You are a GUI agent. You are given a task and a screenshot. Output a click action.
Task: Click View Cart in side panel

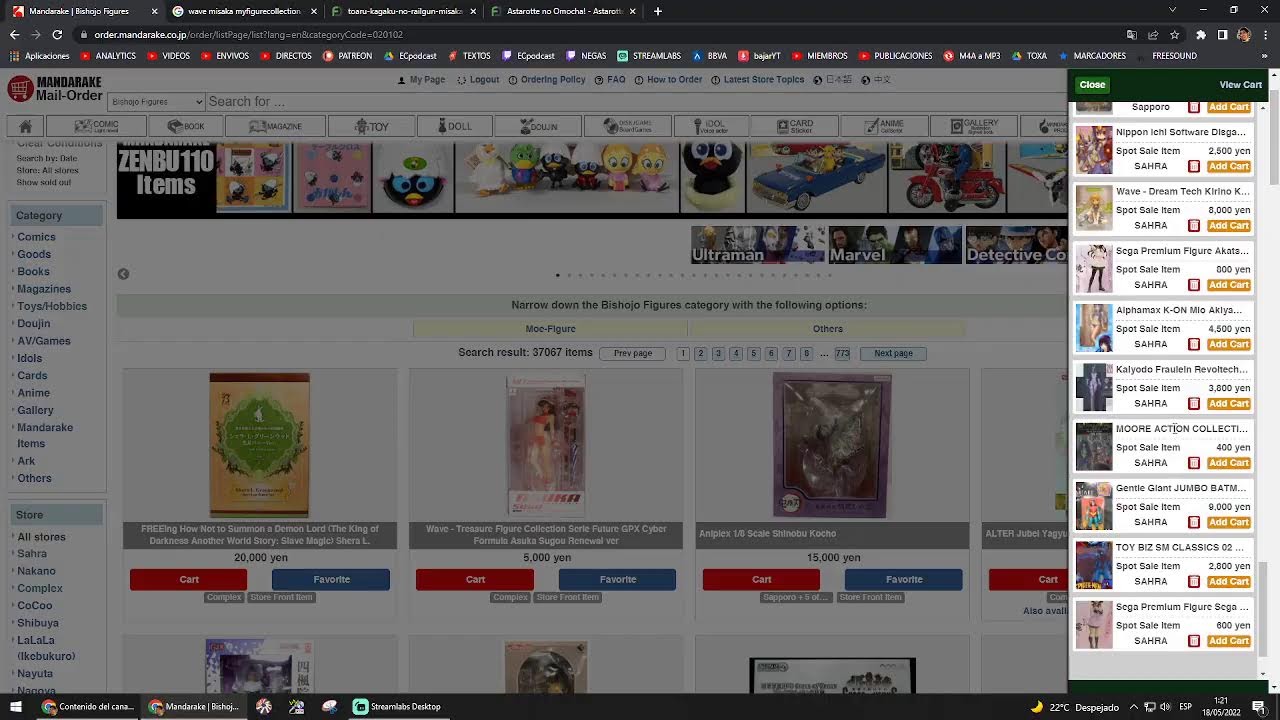(1240, 85)
